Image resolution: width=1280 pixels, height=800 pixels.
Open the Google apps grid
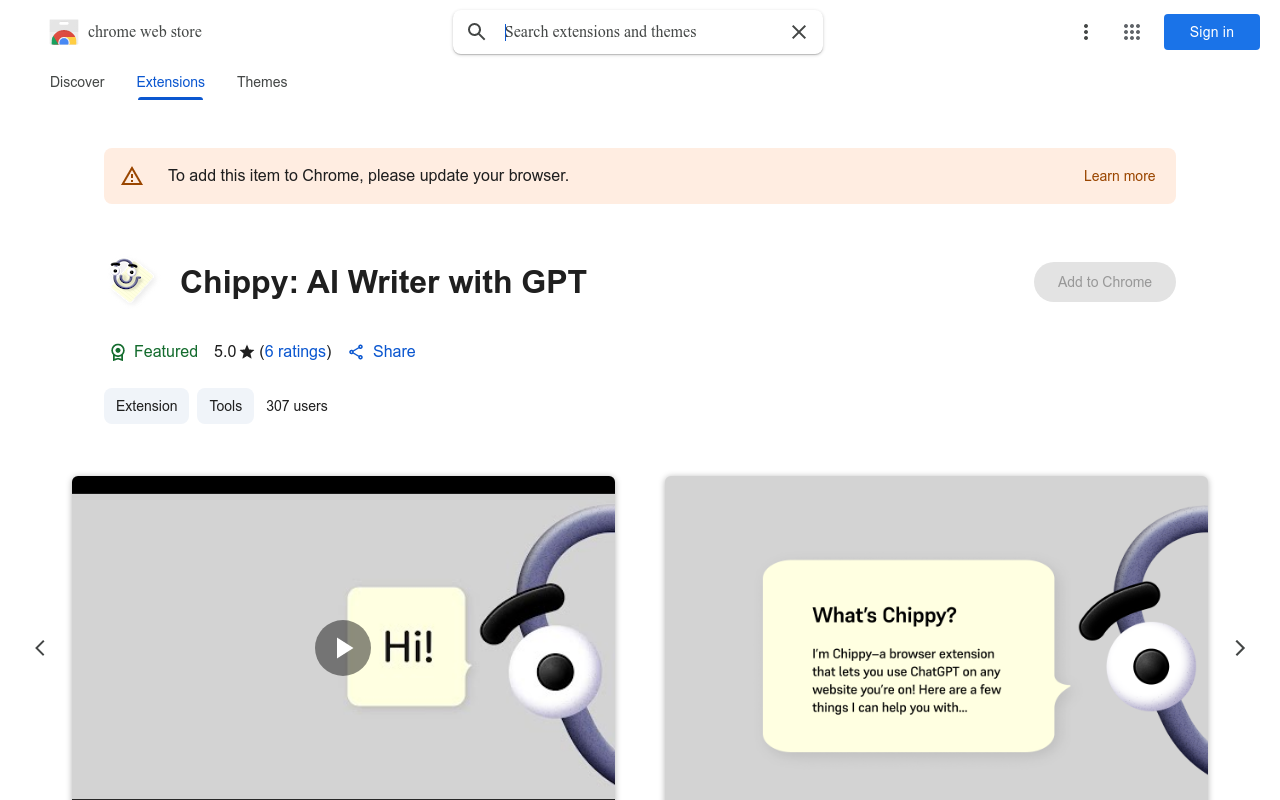[1132, 32]
